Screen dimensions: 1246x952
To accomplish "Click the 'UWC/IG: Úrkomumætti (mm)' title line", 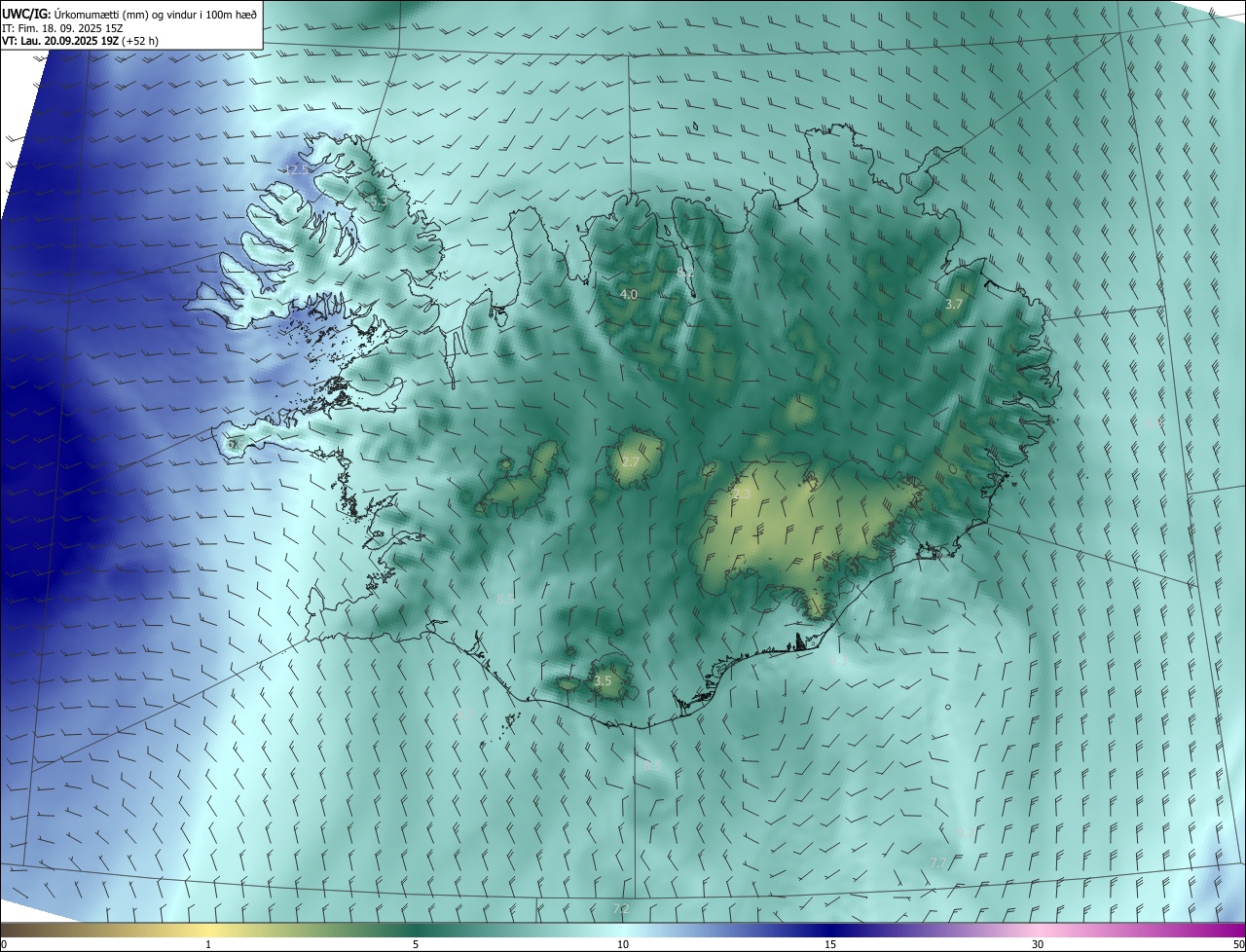I will [x=129, y=14].
